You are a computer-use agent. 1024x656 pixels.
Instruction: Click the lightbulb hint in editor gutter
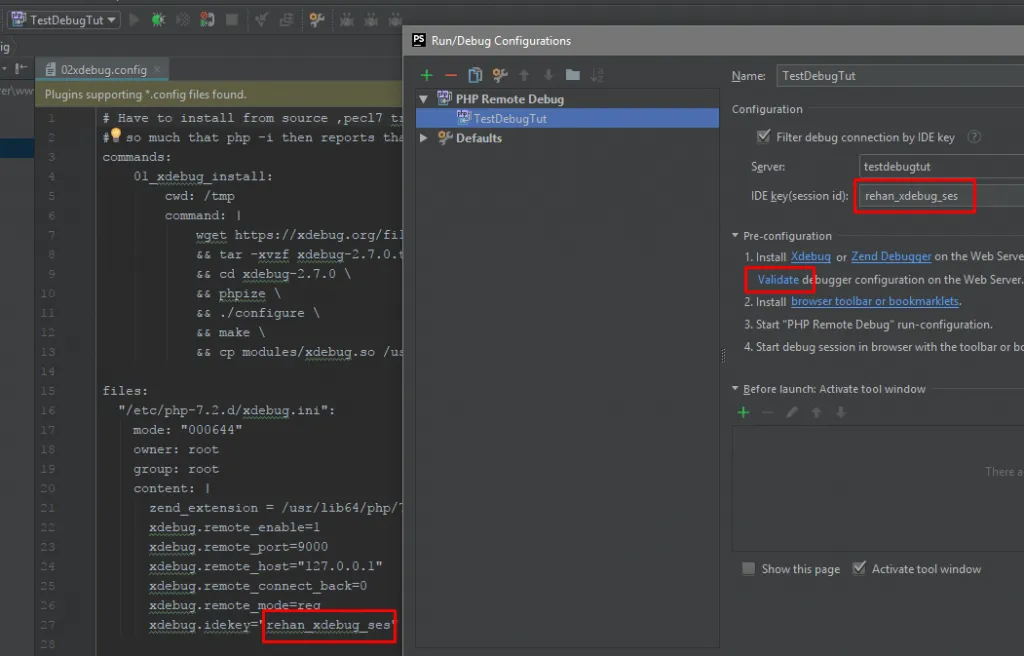[115, 136]
